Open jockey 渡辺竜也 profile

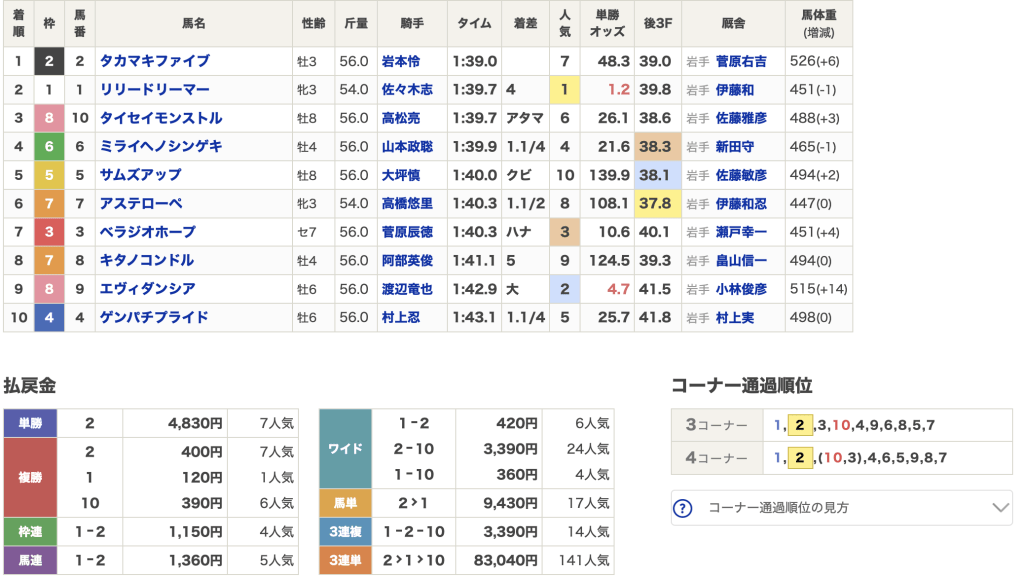(408, 288)
